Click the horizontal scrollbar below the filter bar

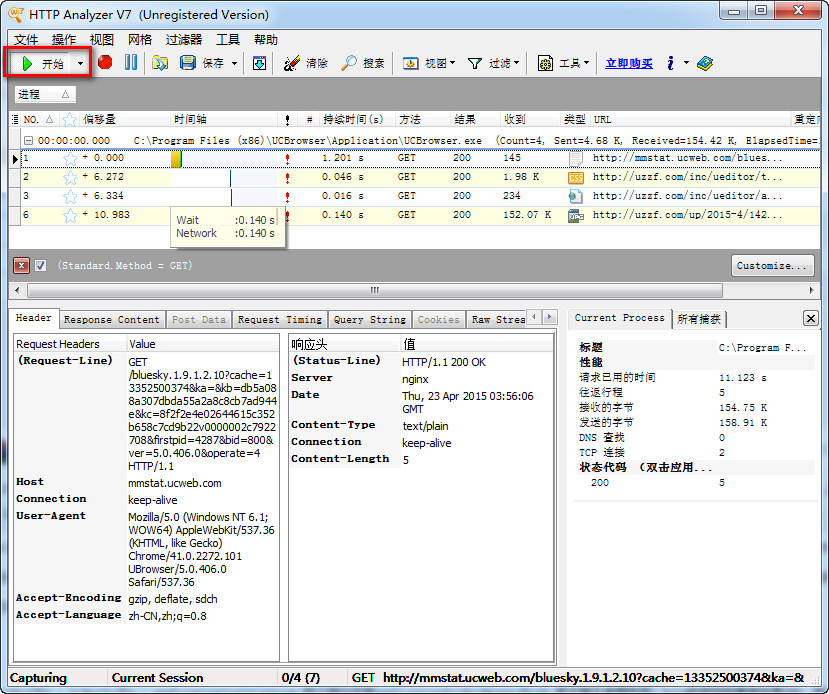376,290
